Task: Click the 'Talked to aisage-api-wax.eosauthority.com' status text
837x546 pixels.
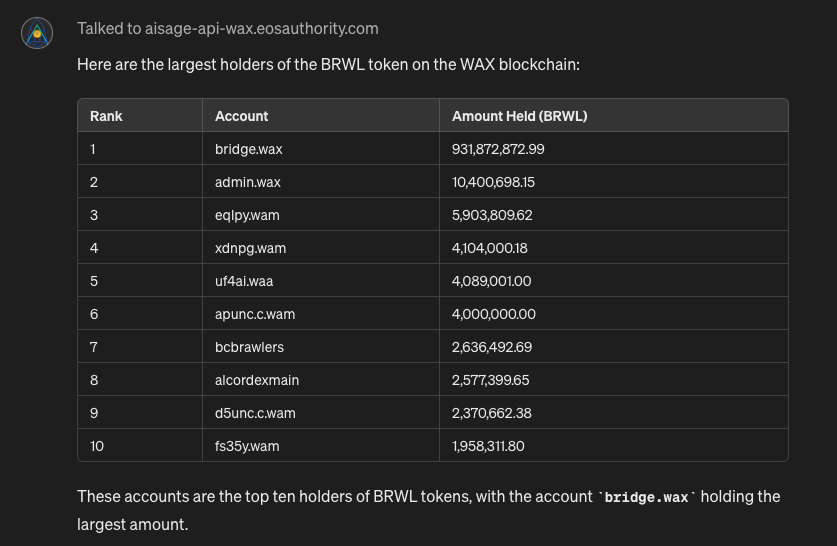Action: (x=227, y=29)
